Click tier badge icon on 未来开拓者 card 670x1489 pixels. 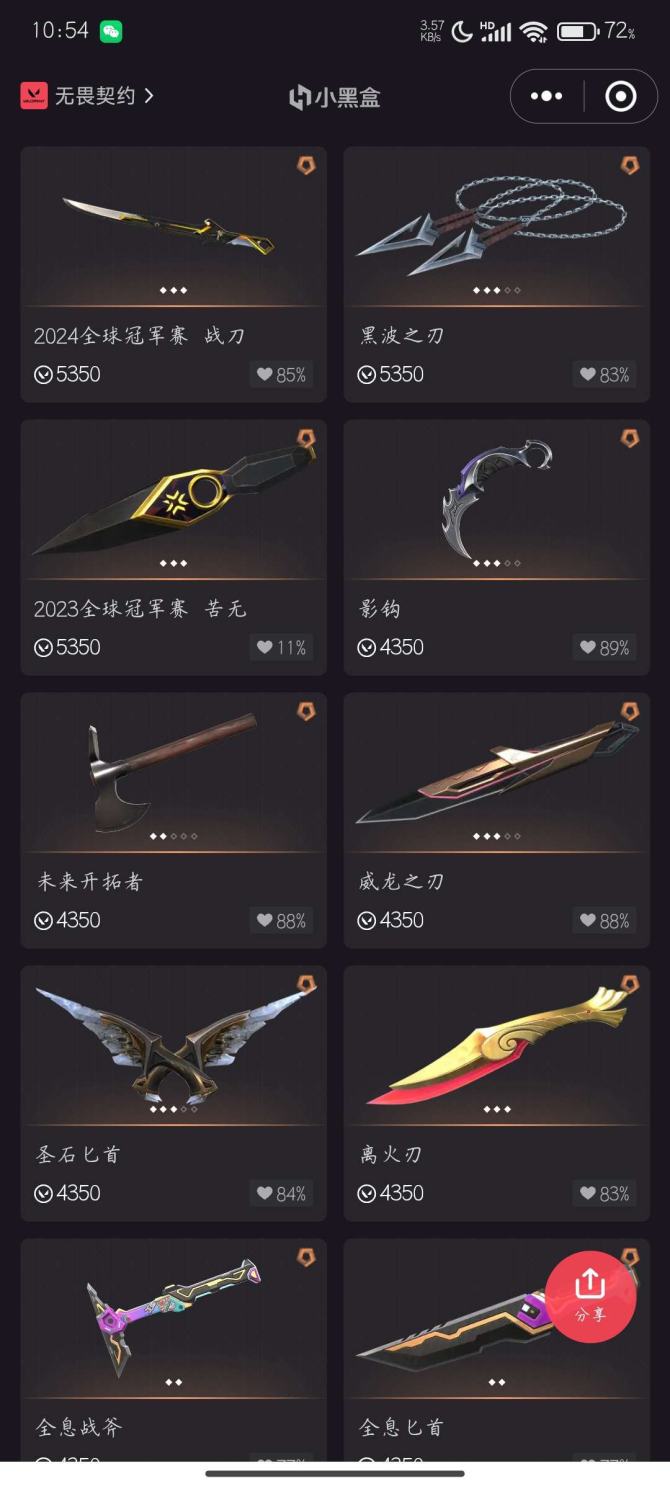tap(306, 711)
